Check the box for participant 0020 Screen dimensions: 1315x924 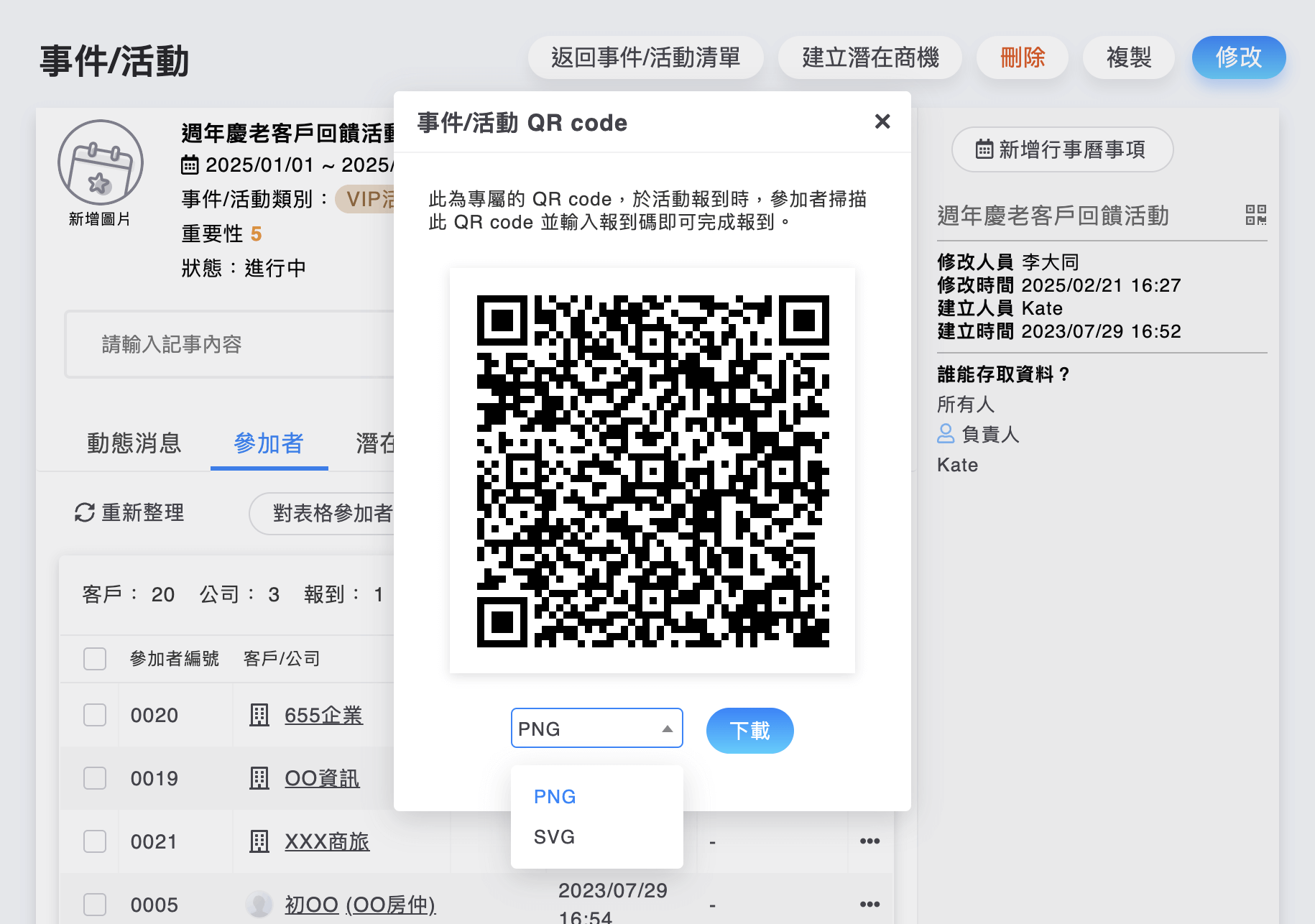point(95,715)
